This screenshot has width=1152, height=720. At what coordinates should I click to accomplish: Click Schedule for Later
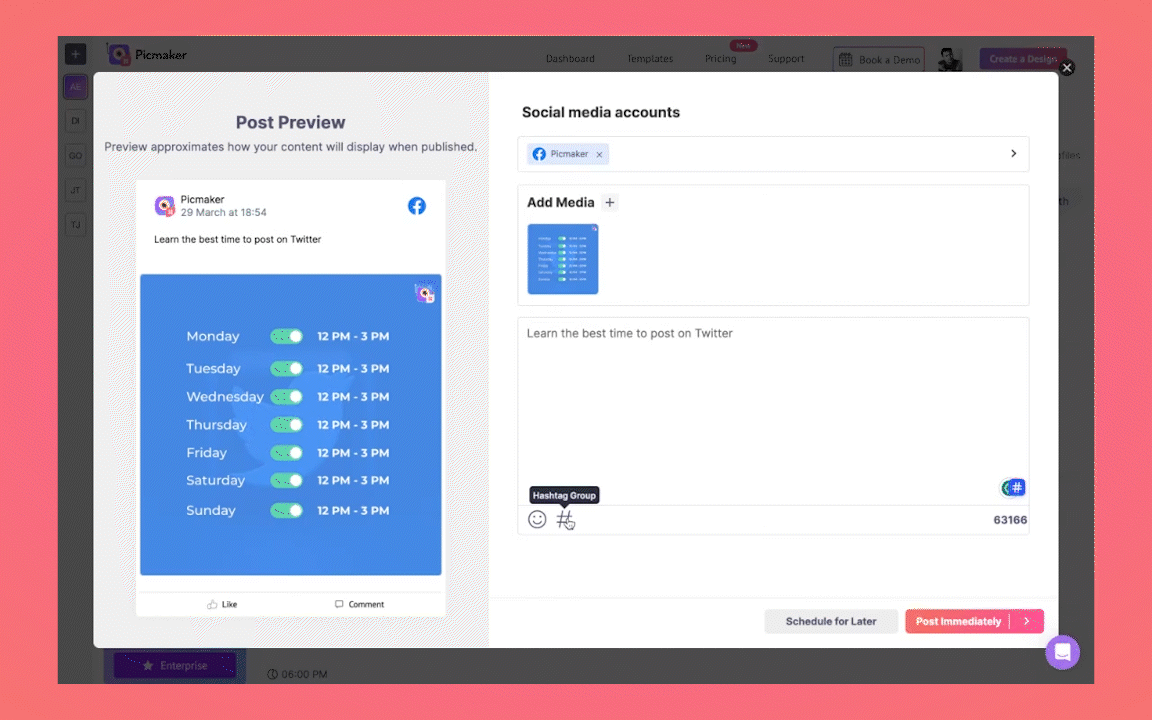coord(831,622)
